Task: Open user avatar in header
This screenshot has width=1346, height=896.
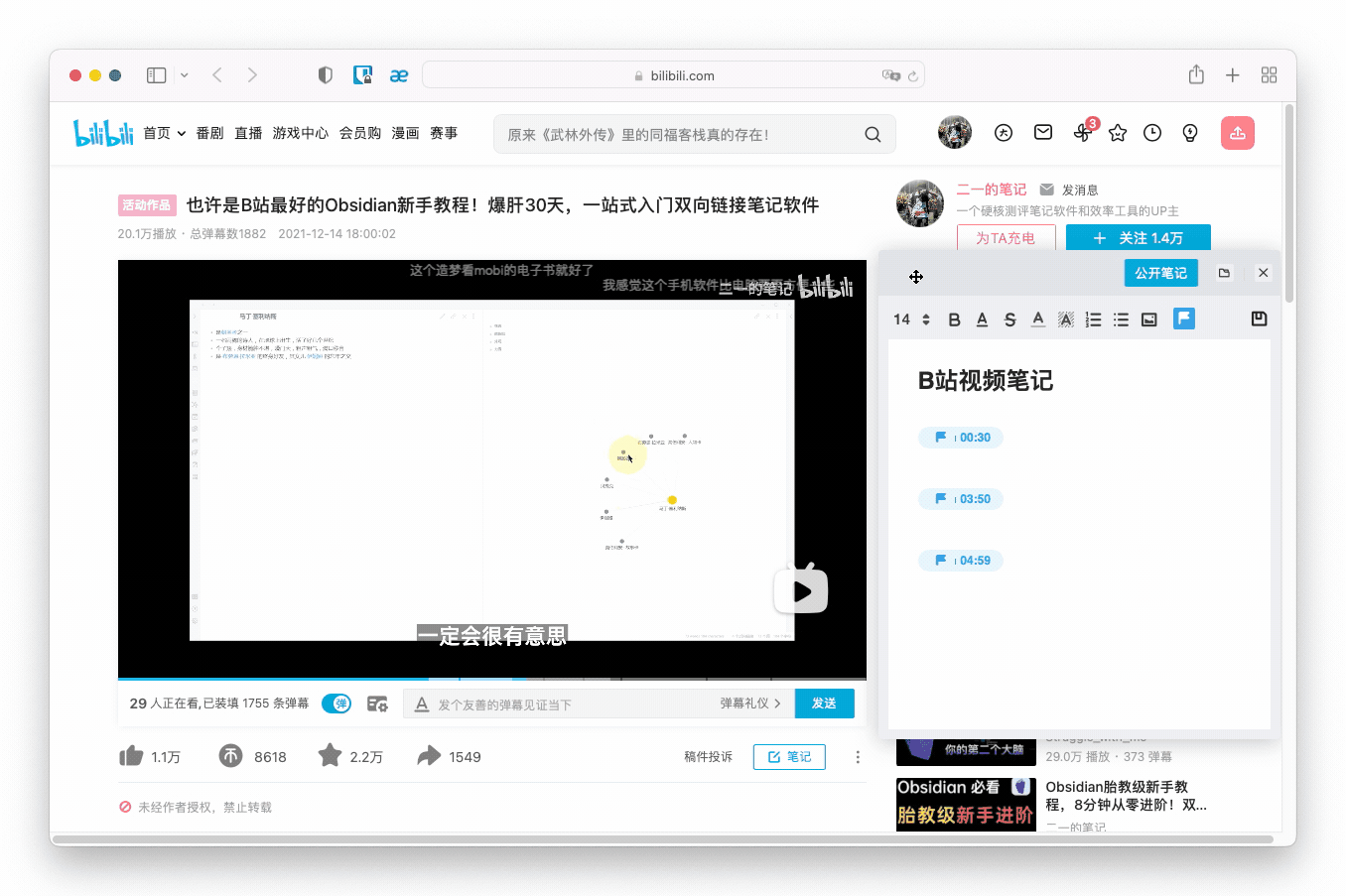Action: click(955, 132)
